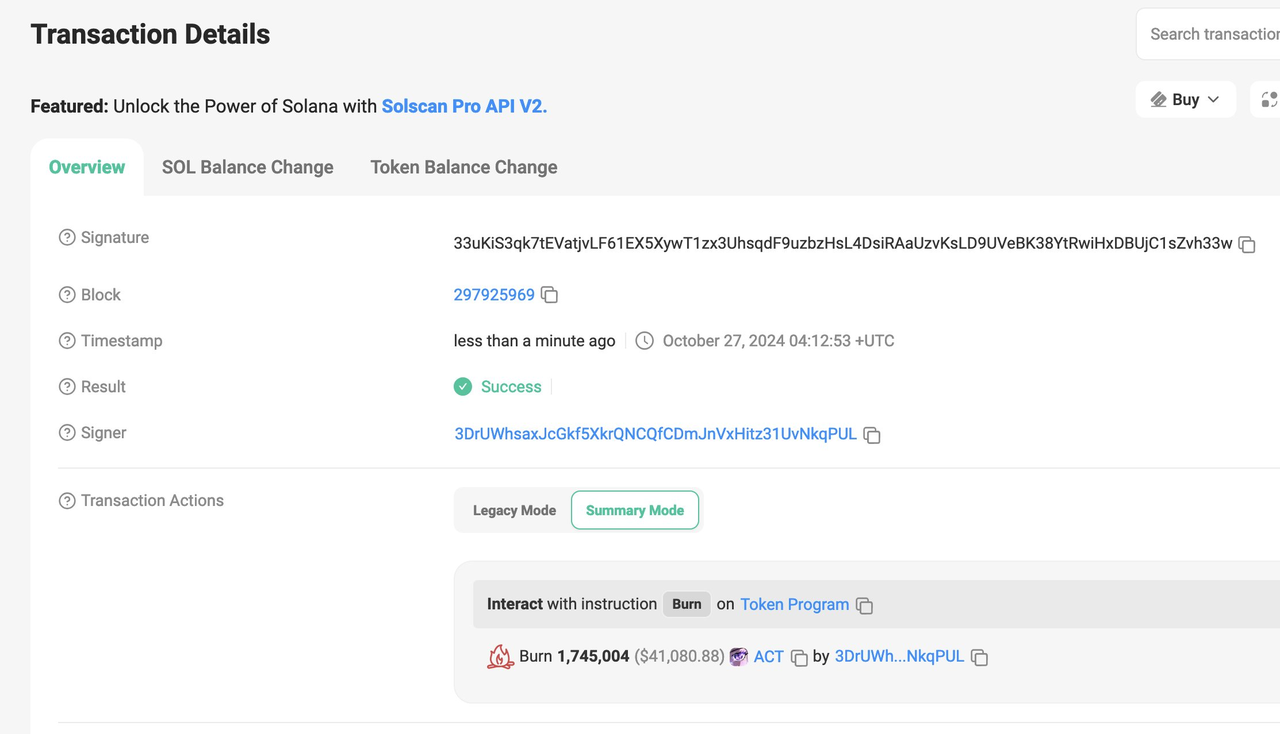
Task: Switch to Token Balance Change tab
Action: (x=464, y=167)
